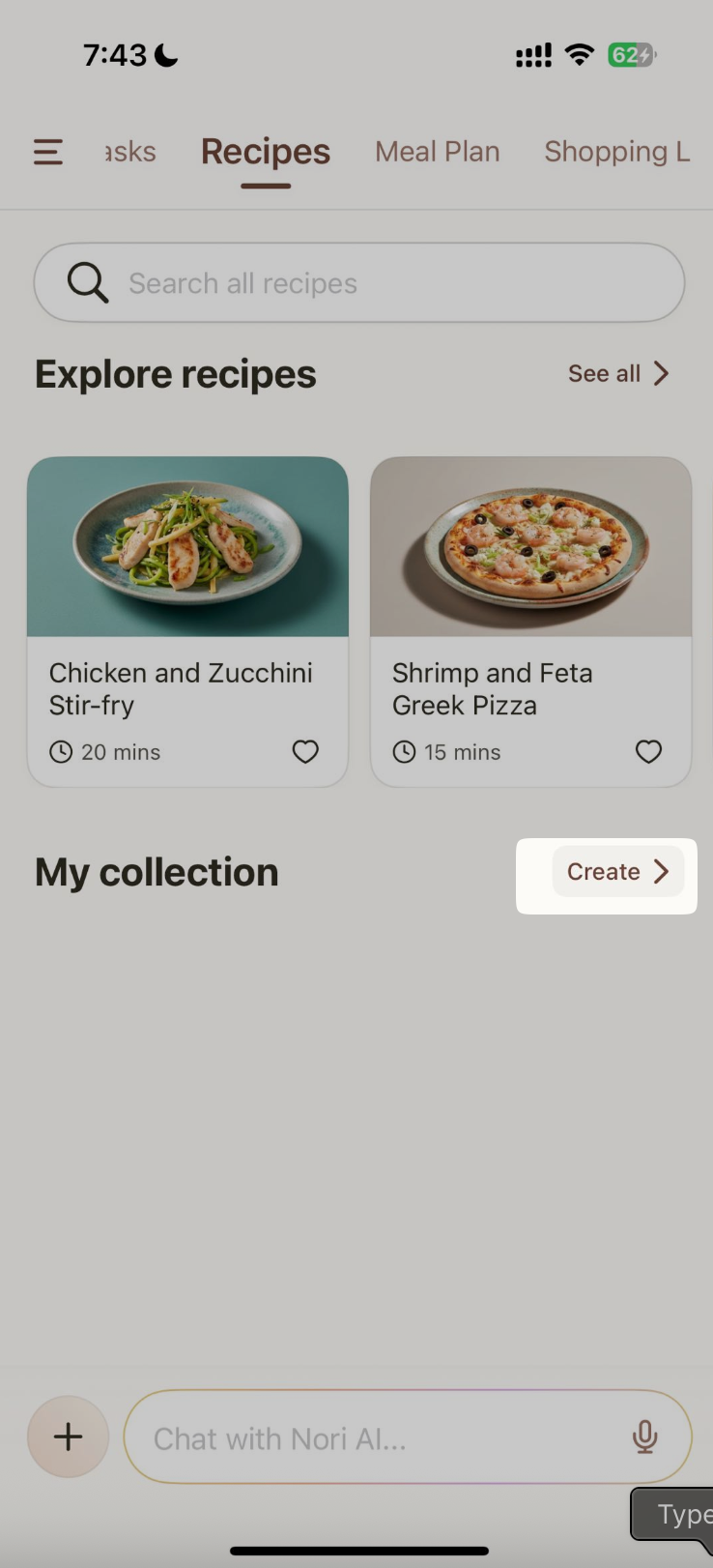Expand Explore recipes with See all chevron

coord(662,374)
